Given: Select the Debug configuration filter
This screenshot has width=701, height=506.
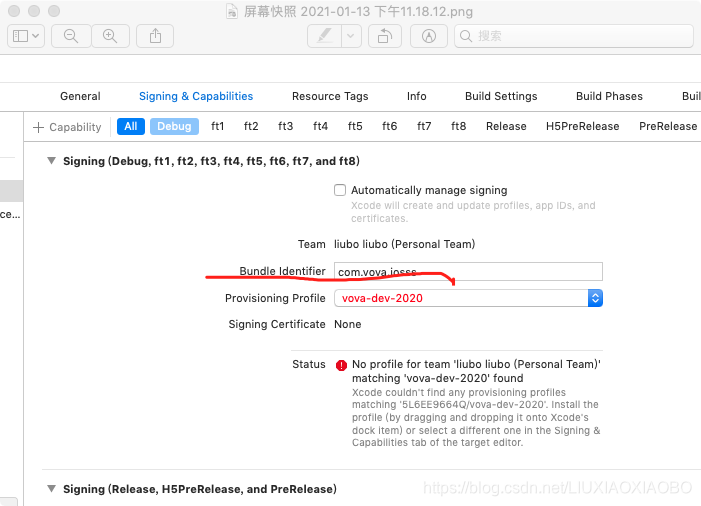Looking at the screenshot, I should pyautogui.click(x=174, y=126).
